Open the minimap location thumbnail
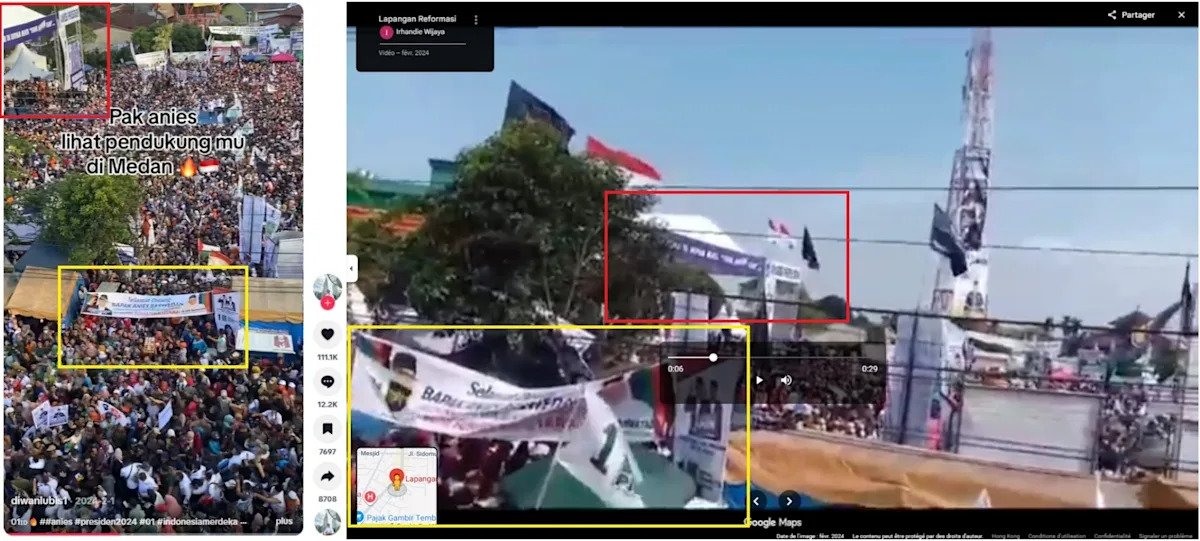The image size is (1200, 541). (396, 486)
